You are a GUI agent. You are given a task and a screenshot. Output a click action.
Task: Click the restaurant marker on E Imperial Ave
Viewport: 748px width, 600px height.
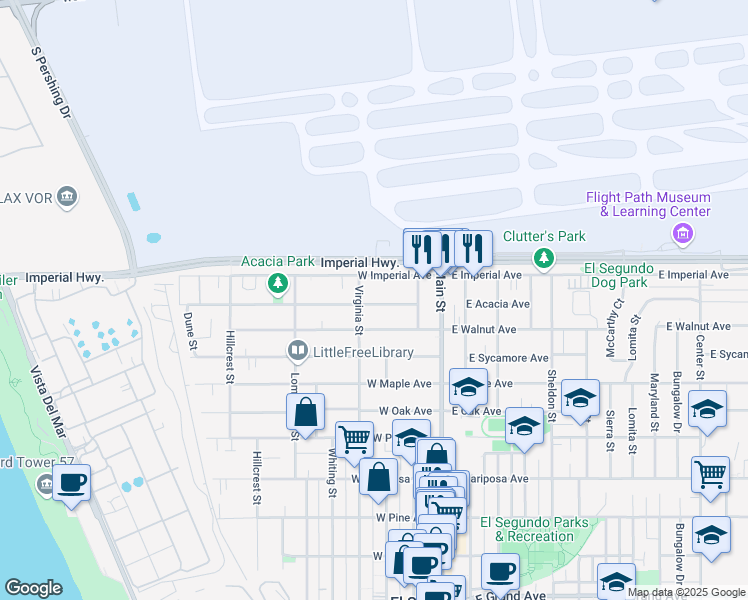pyautogui.click(x=473, y=250)
